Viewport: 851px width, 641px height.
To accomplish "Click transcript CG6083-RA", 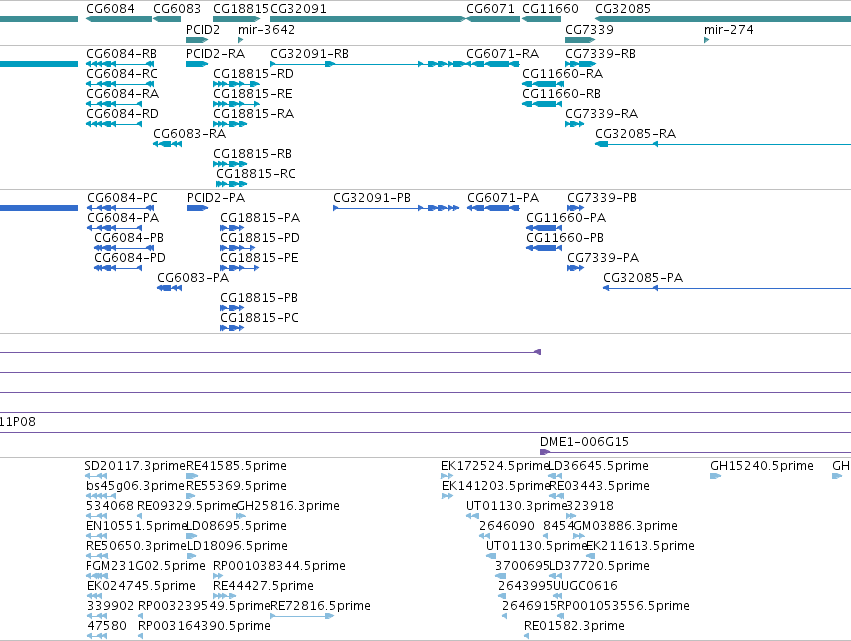I will [x=189, y=134].
